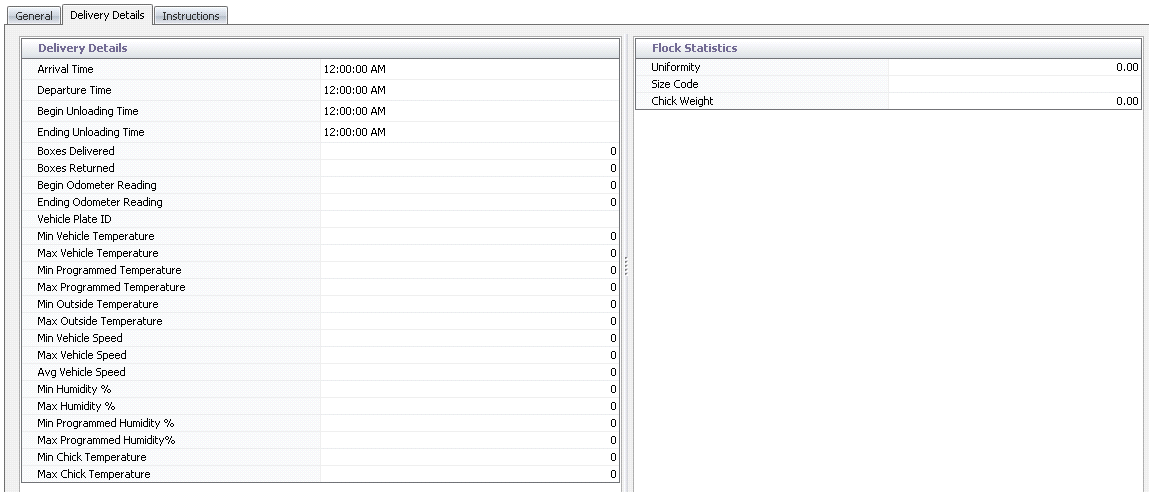Screen dimensions: 1149x492
Task: Switch to the General tab
Action: tap(34, 16)
